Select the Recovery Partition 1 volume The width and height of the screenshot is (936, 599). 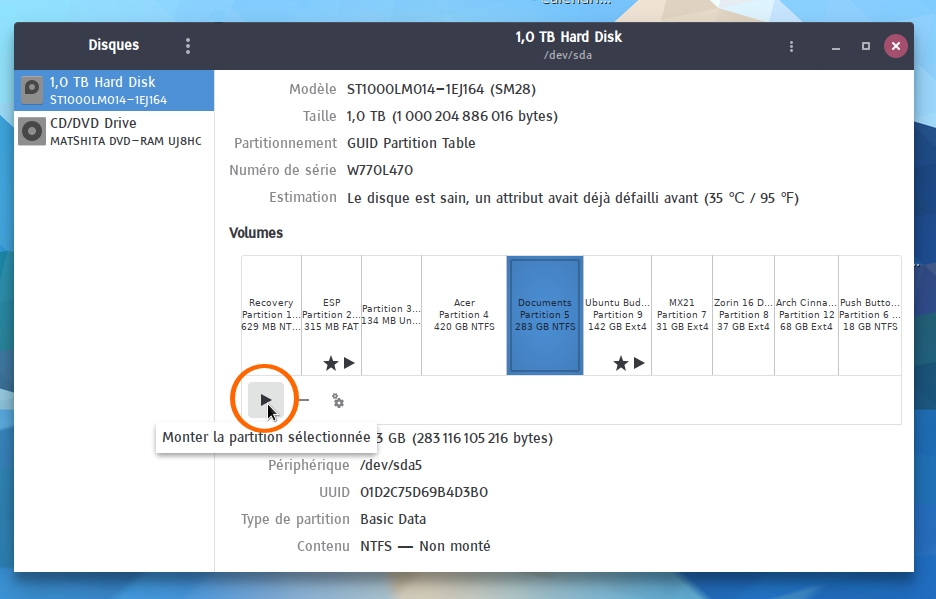(x=271, y=314)
